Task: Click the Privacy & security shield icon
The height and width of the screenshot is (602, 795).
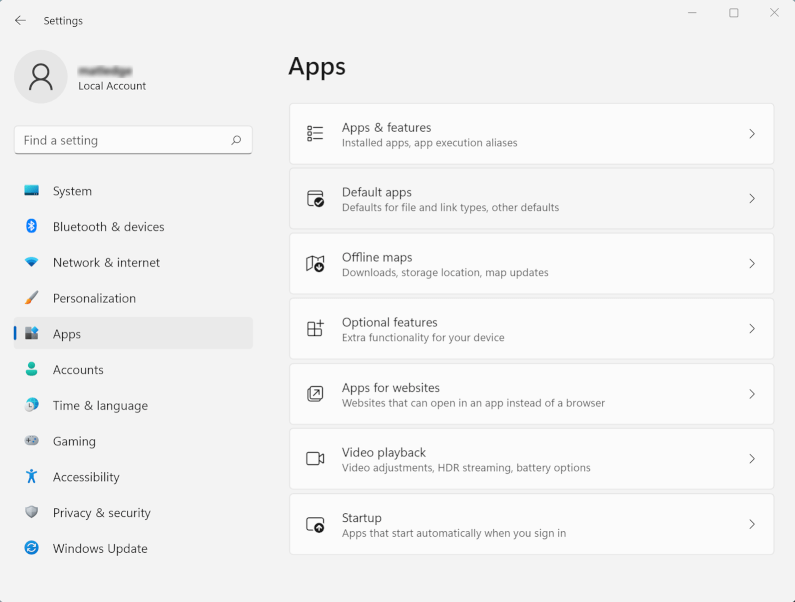Action: pos(31,512)
